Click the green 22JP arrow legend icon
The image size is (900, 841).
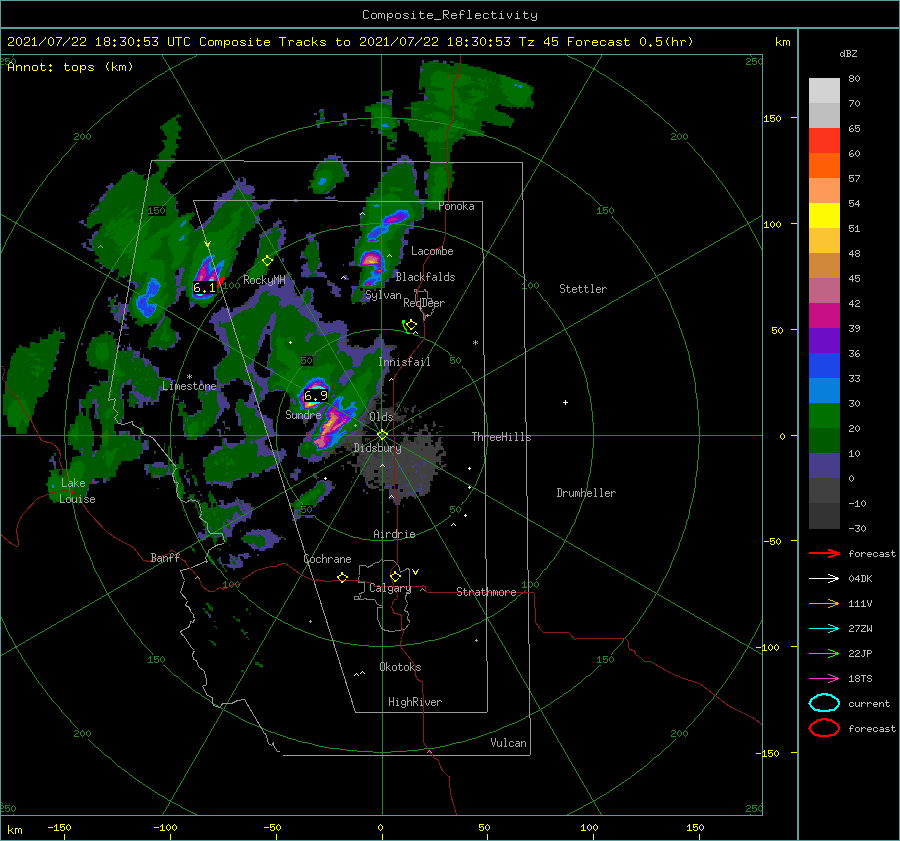(x=824, y=653)
